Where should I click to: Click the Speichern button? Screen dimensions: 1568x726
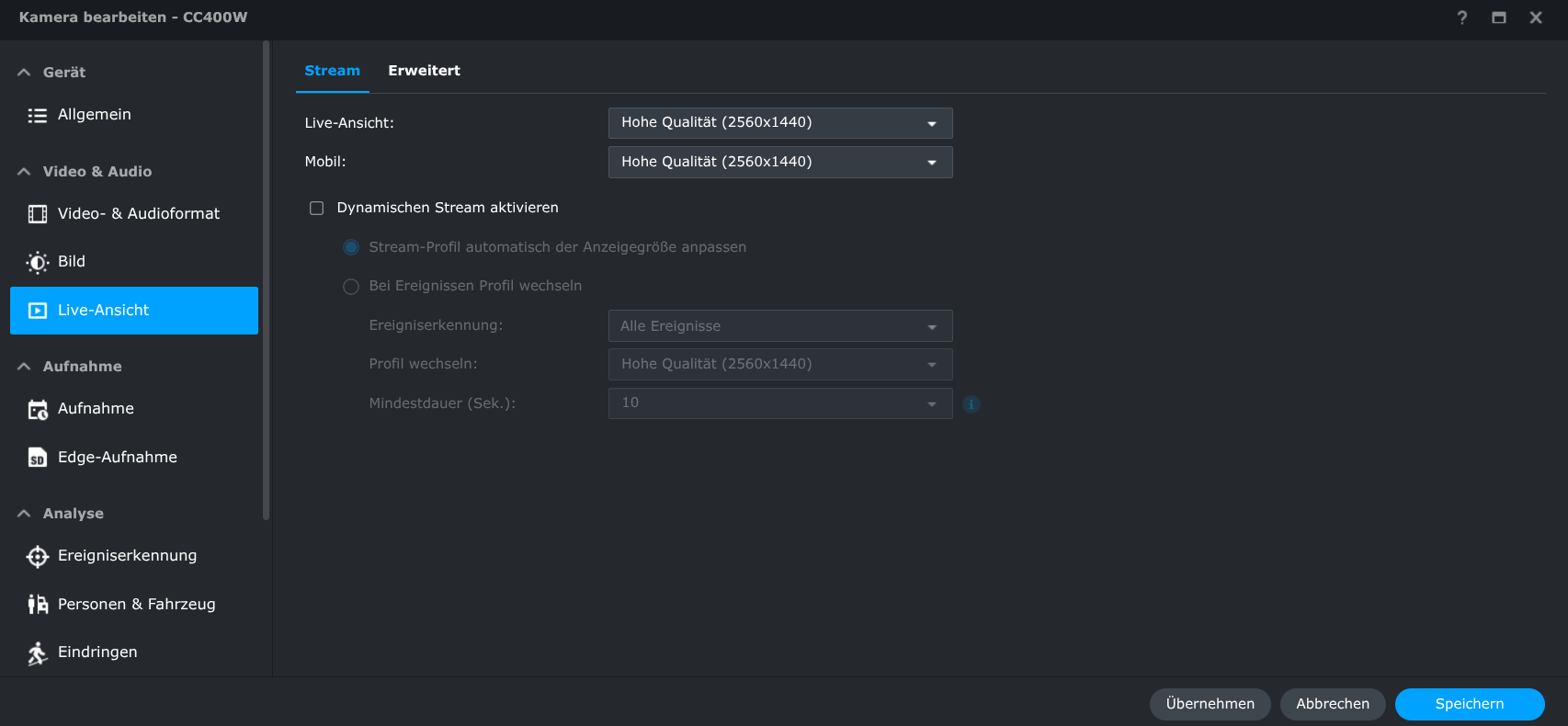[1469, 704]
